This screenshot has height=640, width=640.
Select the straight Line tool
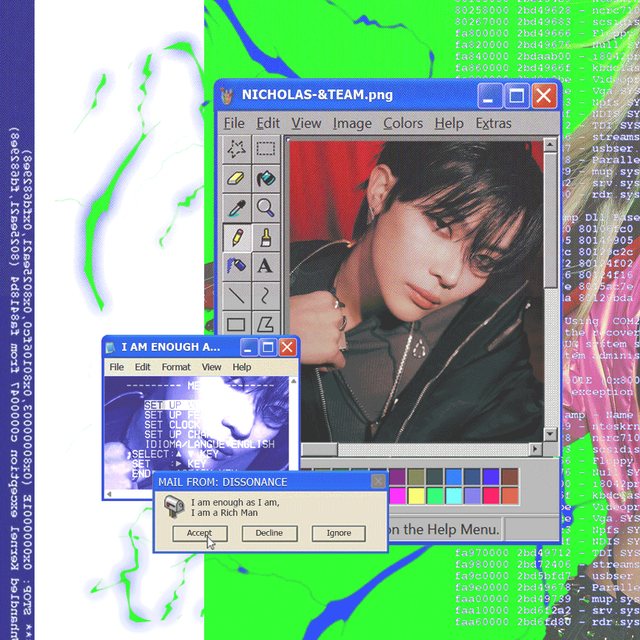[x=237, y=296]
